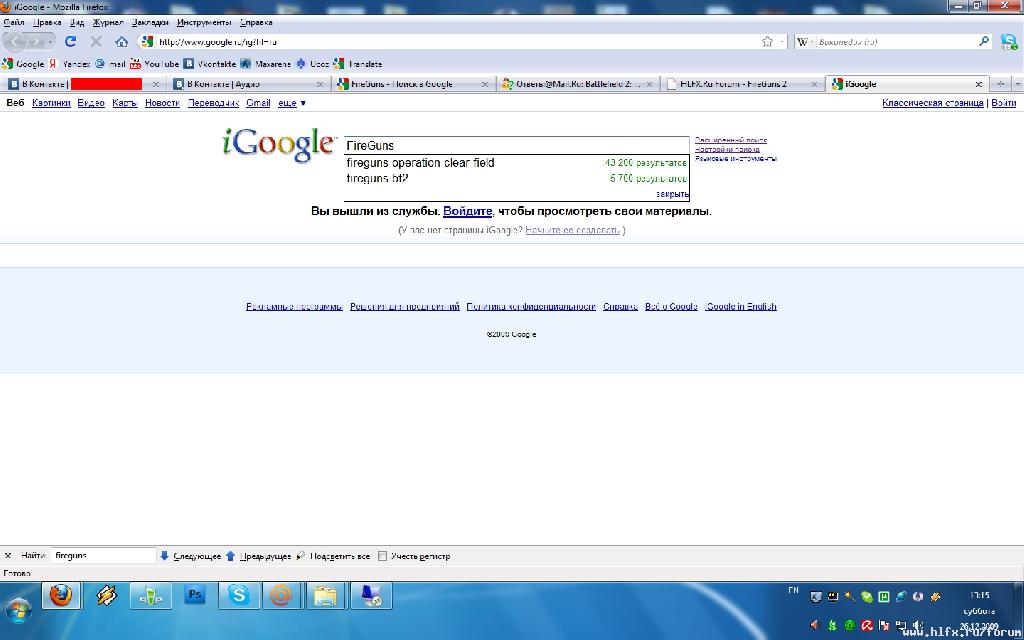Click the Gmail link
The image size is (1024, 640).
(258, 103)
